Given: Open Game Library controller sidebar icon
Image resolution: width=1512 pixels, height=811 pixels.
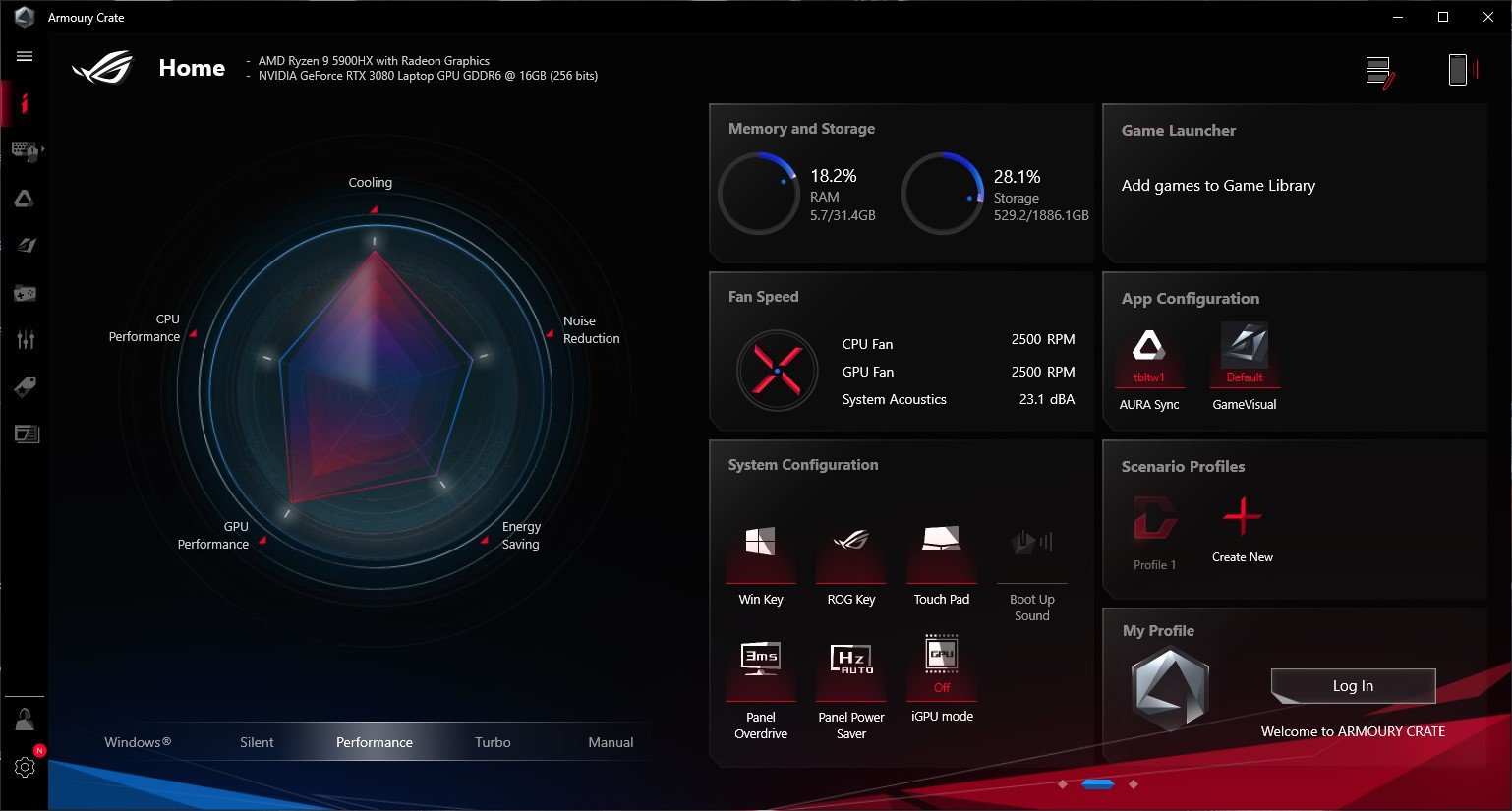Looking at the screenshot, I should 25,293.
